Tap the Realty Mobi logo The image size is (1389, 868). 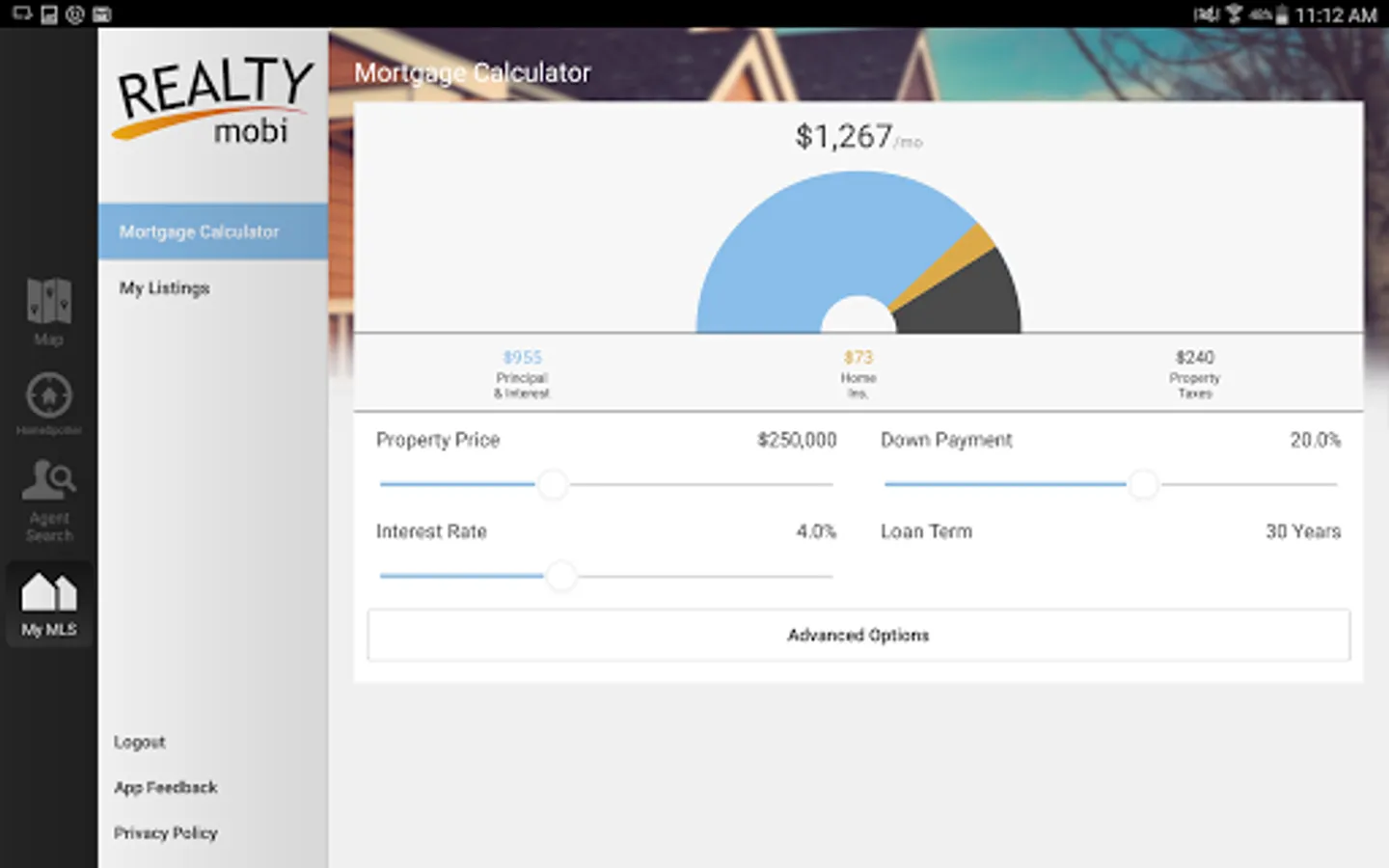tap(215, 99)
